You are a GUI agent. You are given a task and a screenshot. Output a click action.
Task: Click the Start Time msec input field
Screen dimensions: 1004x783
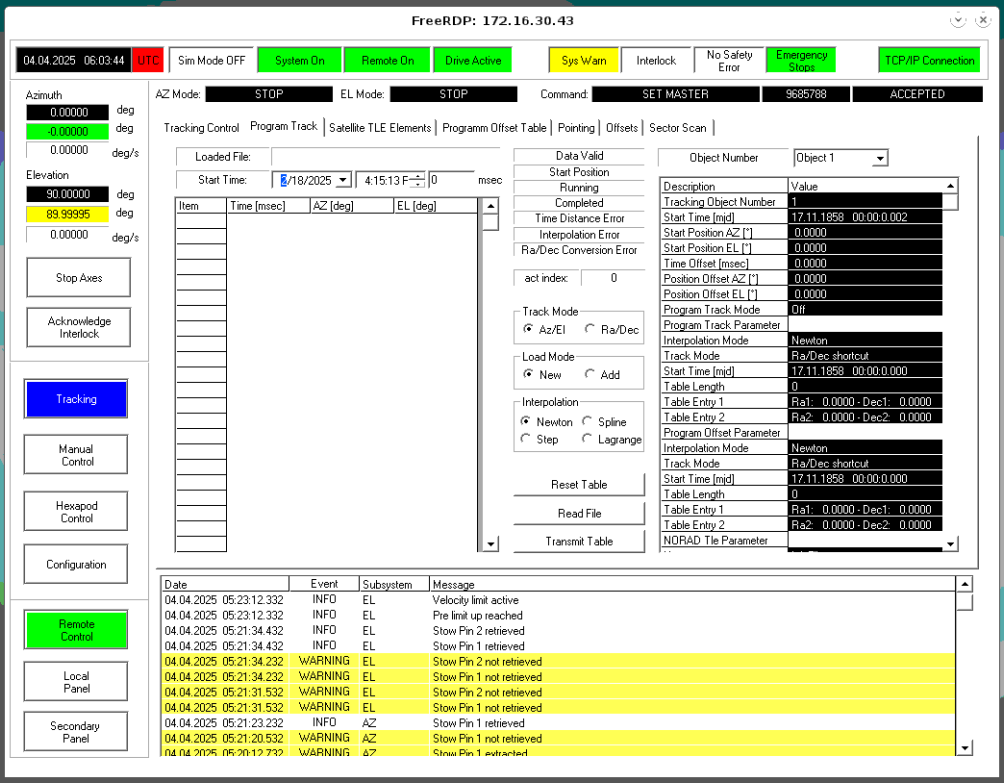click(451, 181)
